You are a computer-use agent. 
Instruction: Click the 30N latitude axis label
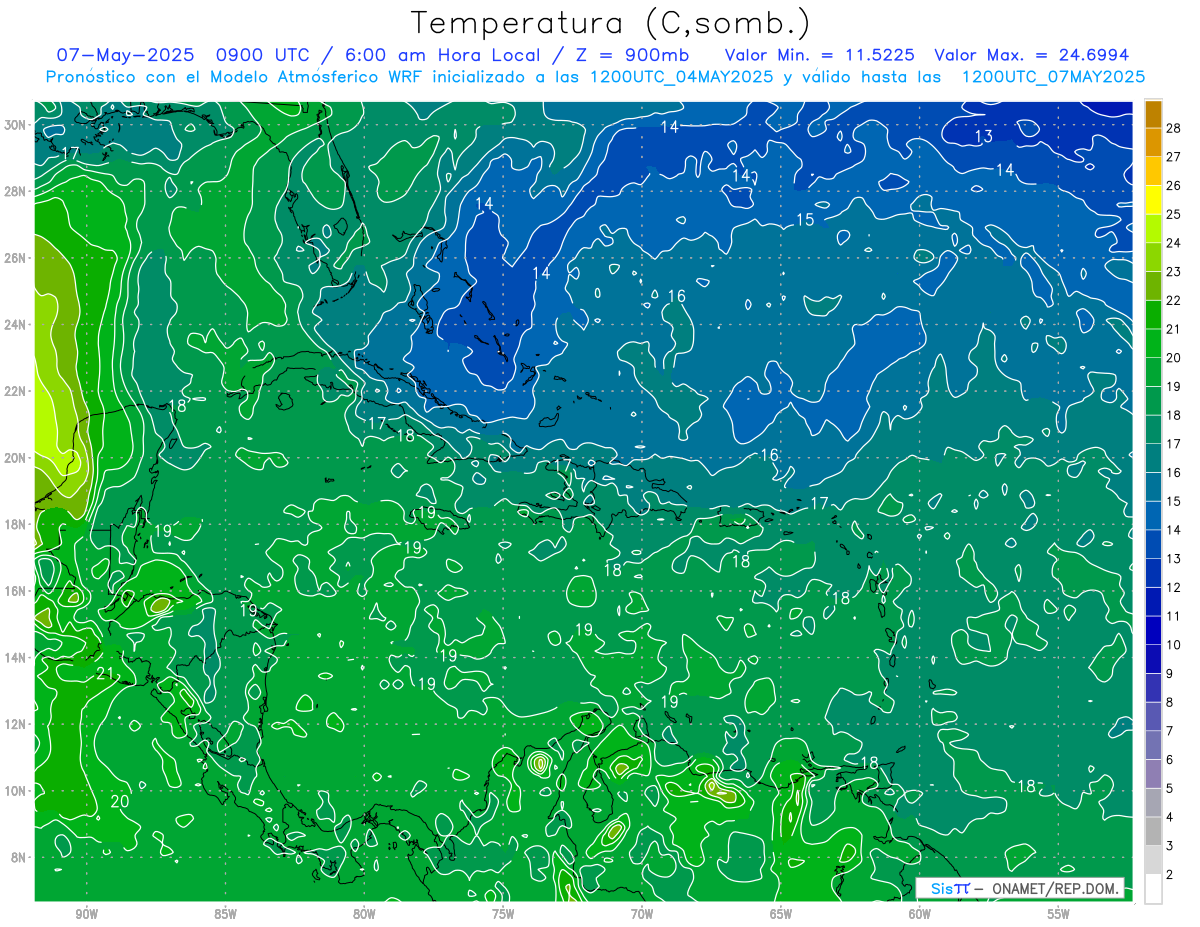pyautogui.click(x=16, y=125)
